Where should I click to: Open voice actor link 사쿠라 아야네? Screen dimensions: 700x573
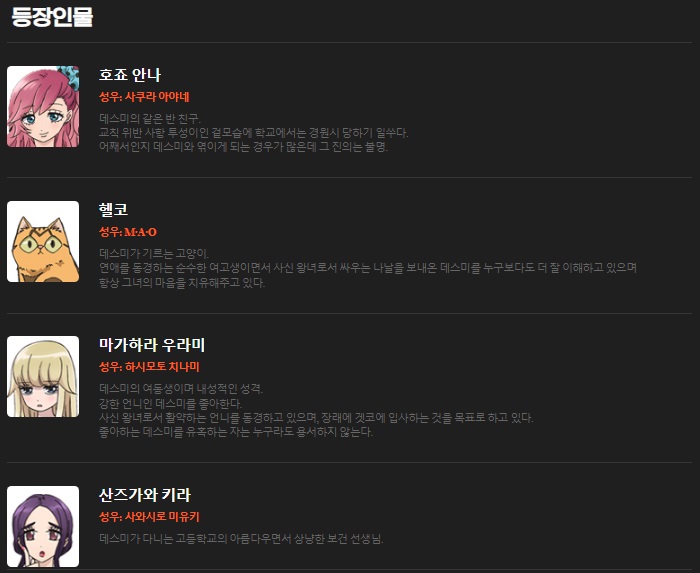(x=157, y=97)
